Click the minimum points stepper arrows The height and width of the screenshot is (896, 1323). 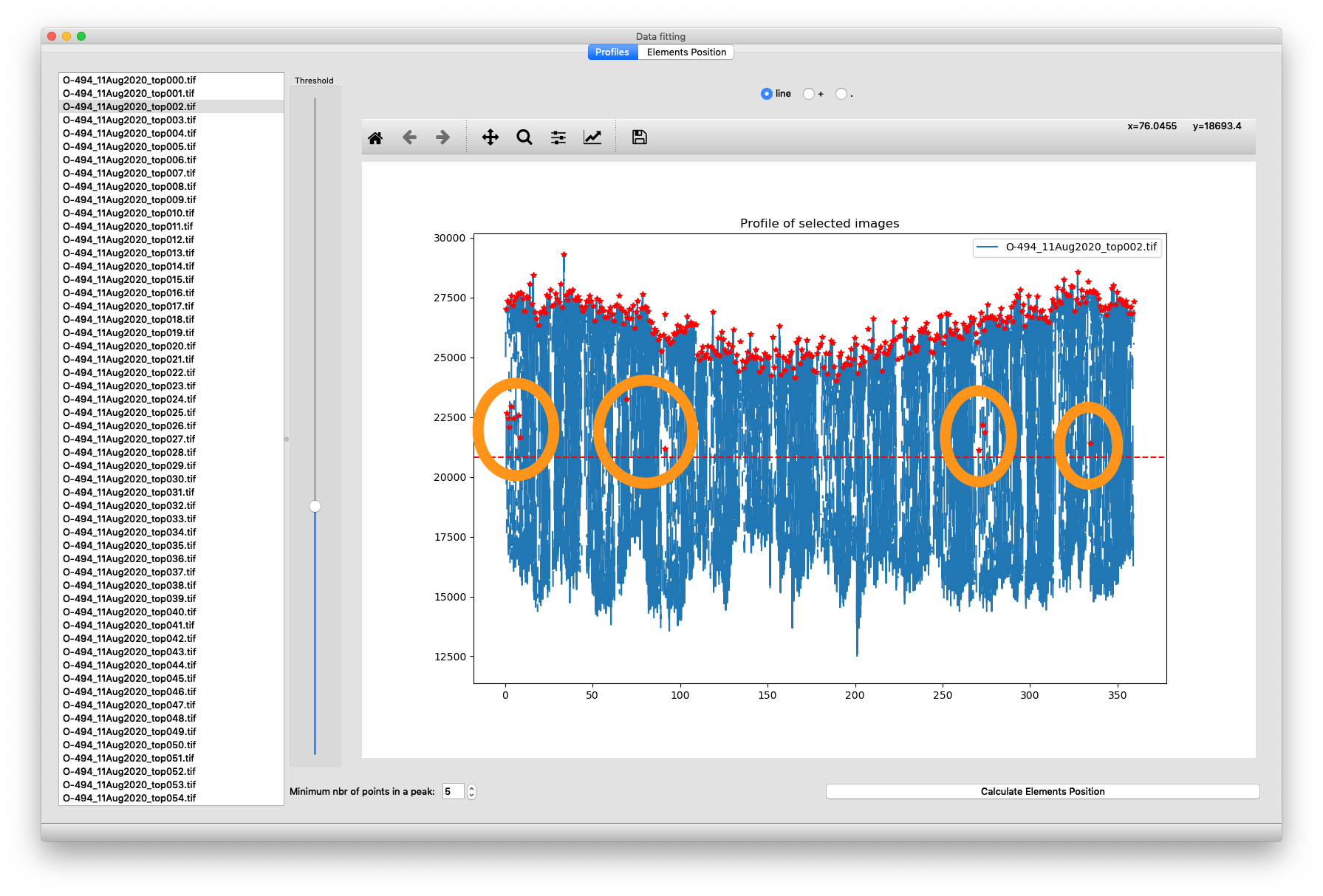pyautogui.click(x=471, y=792)
